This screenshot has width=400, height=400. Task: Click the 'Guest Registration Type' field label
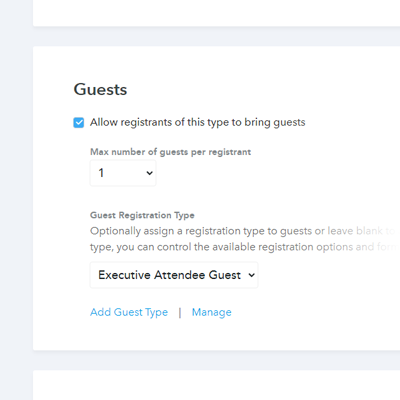click(x=142, y=215)
